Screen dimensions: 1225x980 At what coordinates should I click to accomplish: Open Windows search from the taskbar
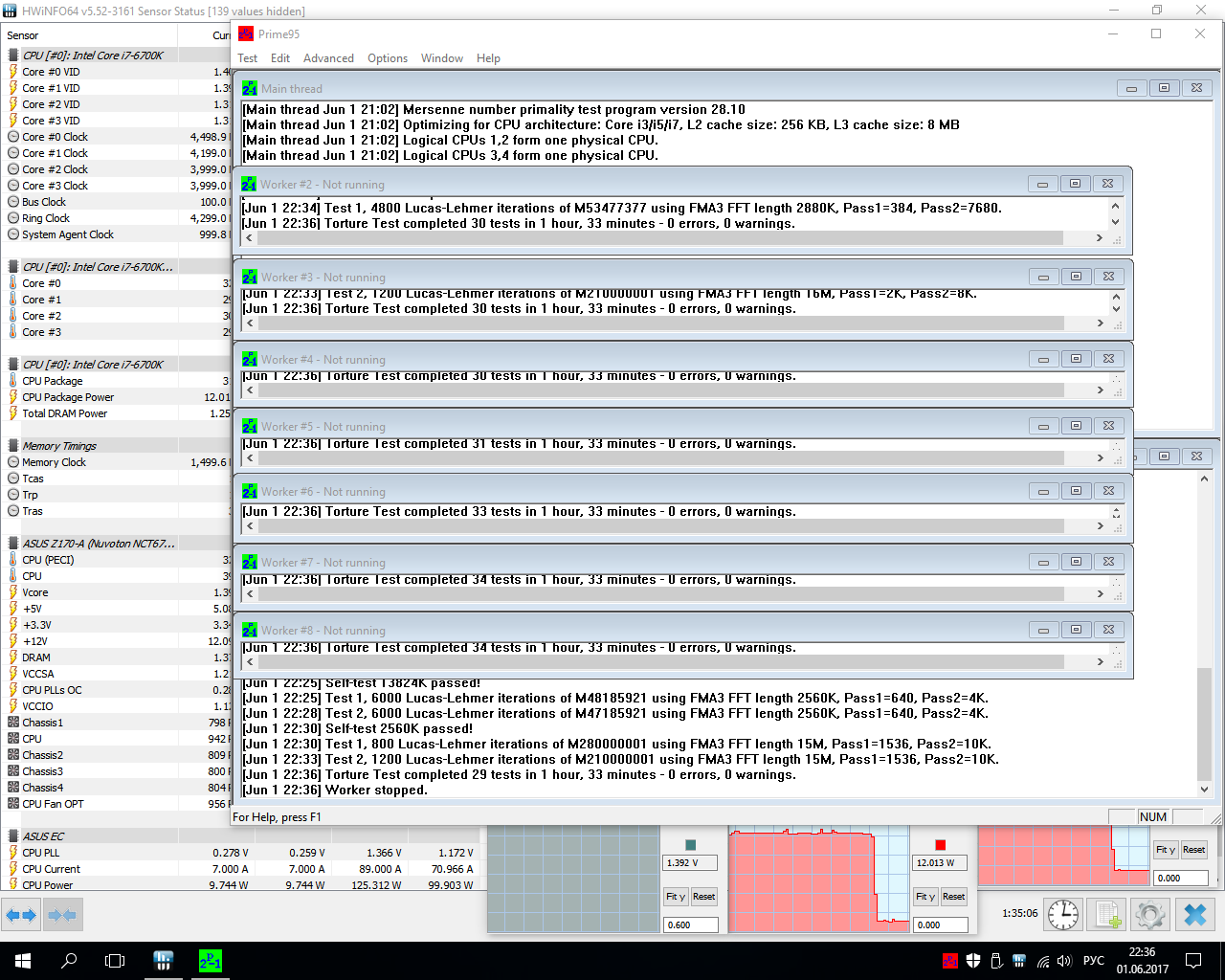point(69,961)
